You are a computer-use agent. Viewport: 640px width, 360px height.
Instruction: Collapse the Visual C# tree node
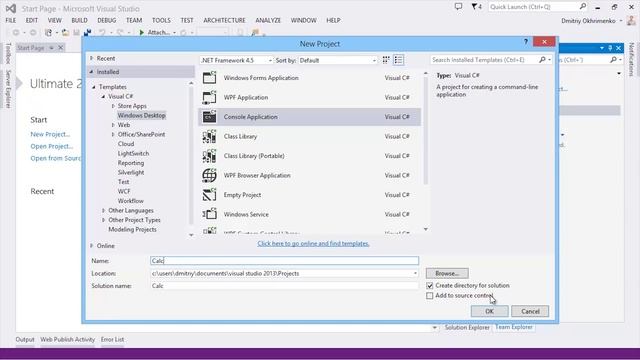coord(103,96)
